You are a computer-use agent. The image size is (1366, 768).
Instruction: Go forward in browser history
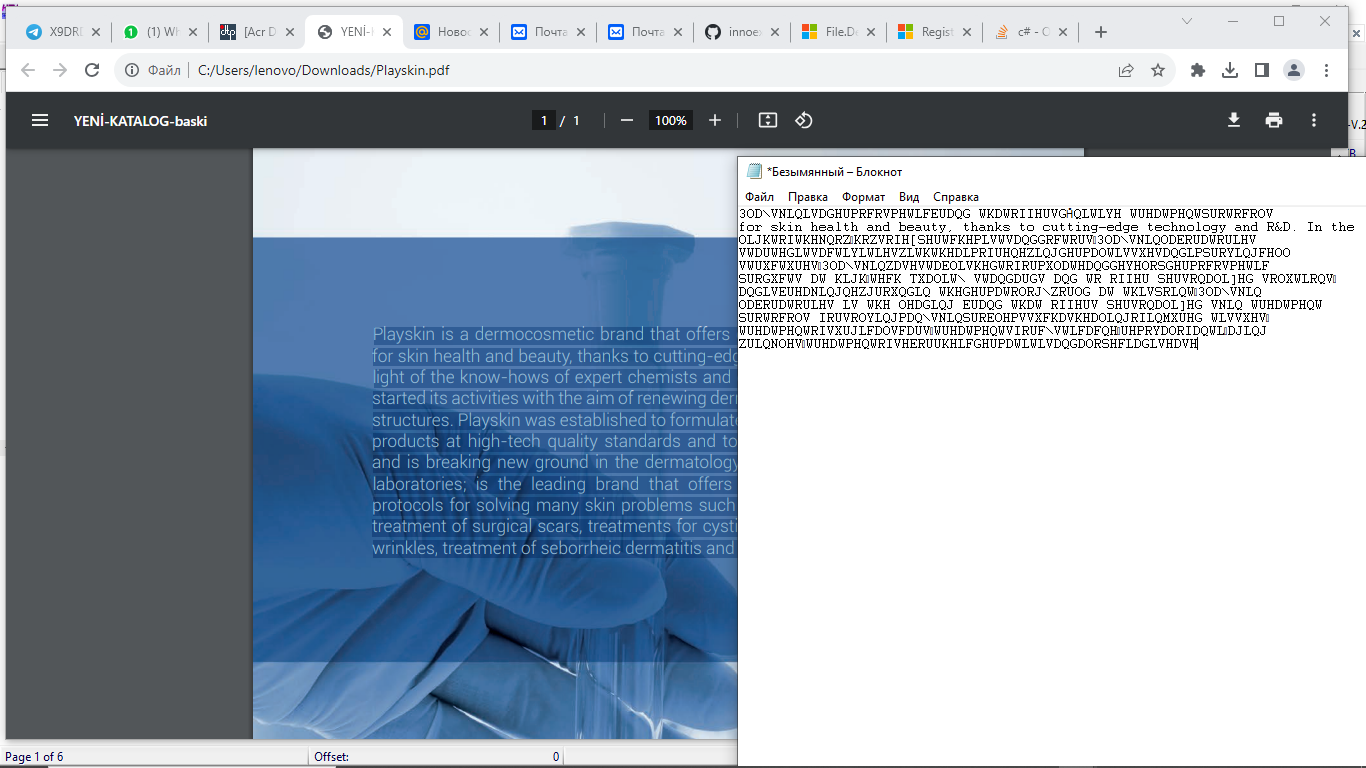(x=60, y=70)
